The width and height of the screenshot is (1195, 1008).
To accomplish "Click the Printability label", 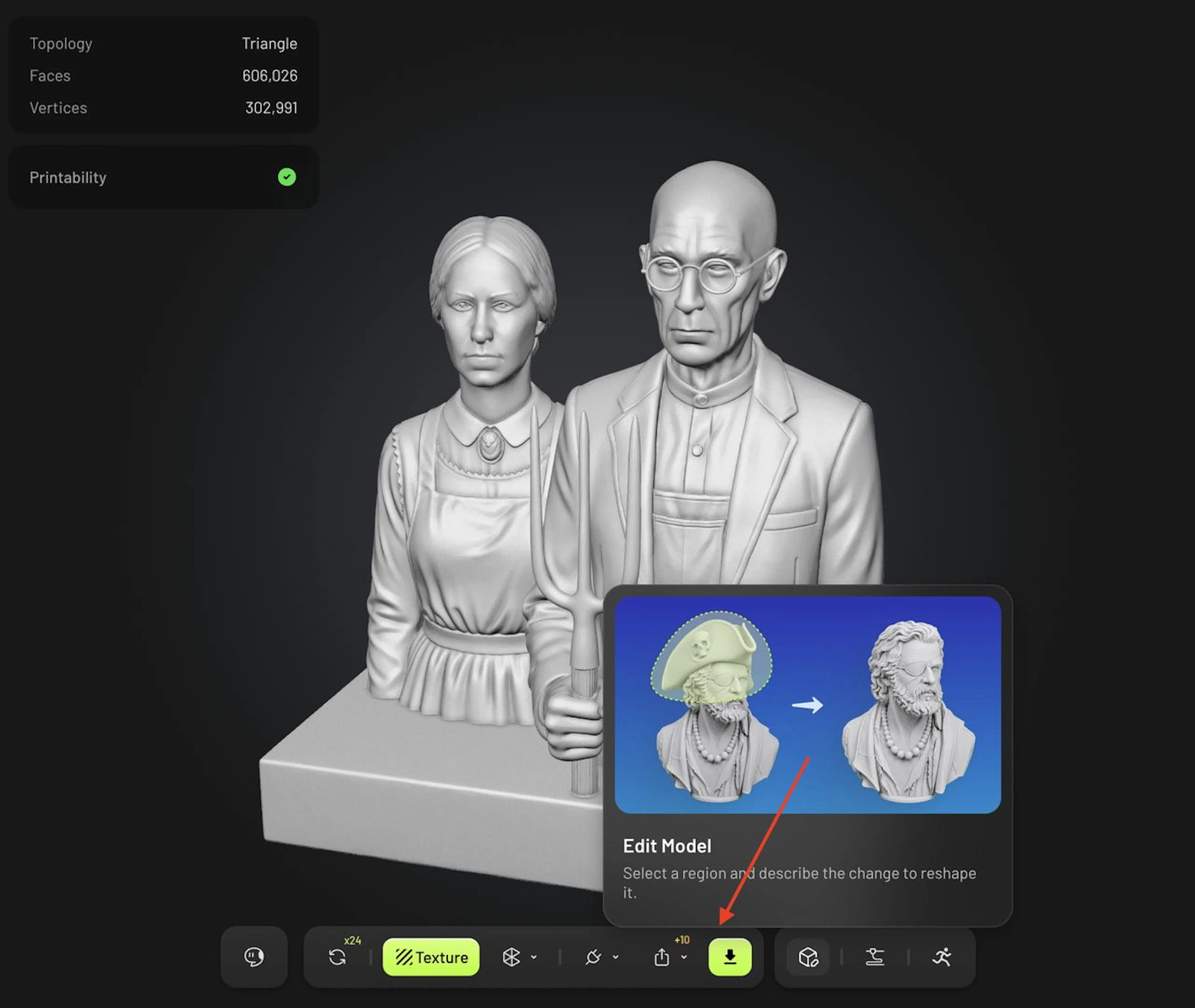I will [x=68, y=178].
